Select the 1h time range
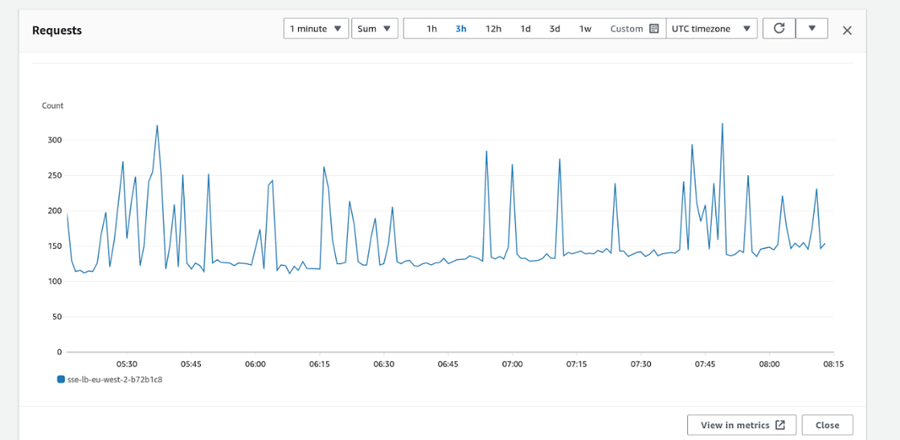Image resolution: width=900 pixels, height=440 pixels. (432, 29)
